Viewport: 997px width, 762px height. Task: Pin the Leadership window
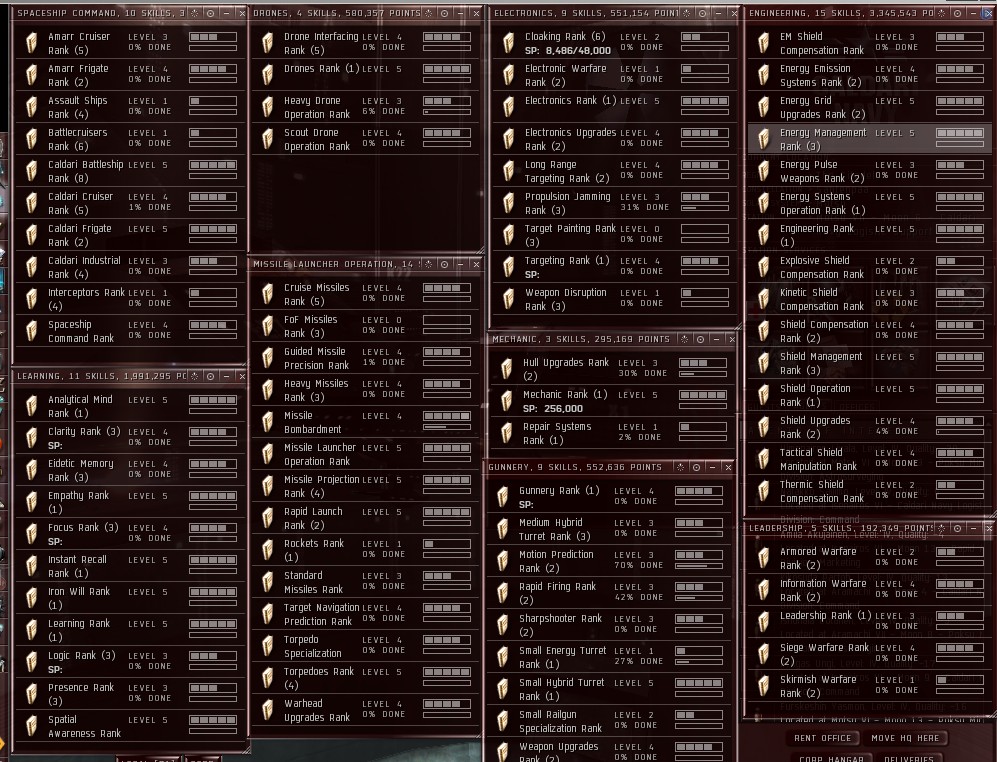pyautogui.click(x=958, y=528)
